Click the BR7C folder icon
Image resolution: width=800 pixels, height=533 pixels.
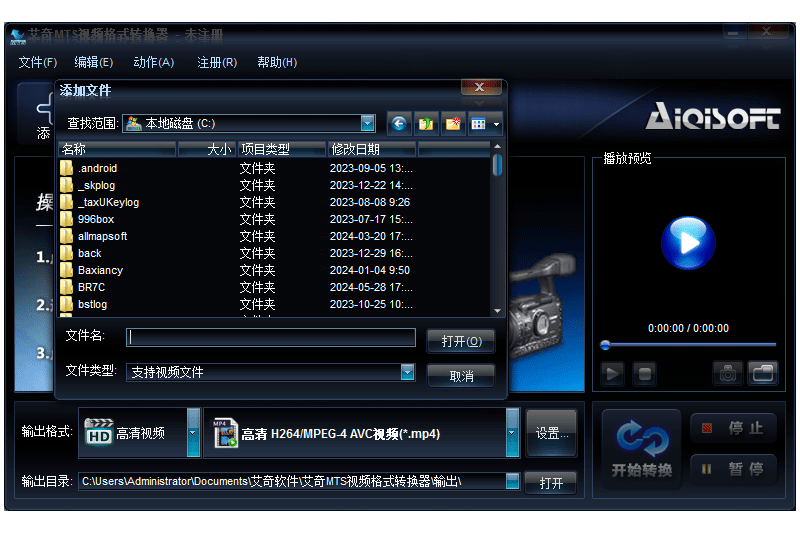tap(66, 287)
